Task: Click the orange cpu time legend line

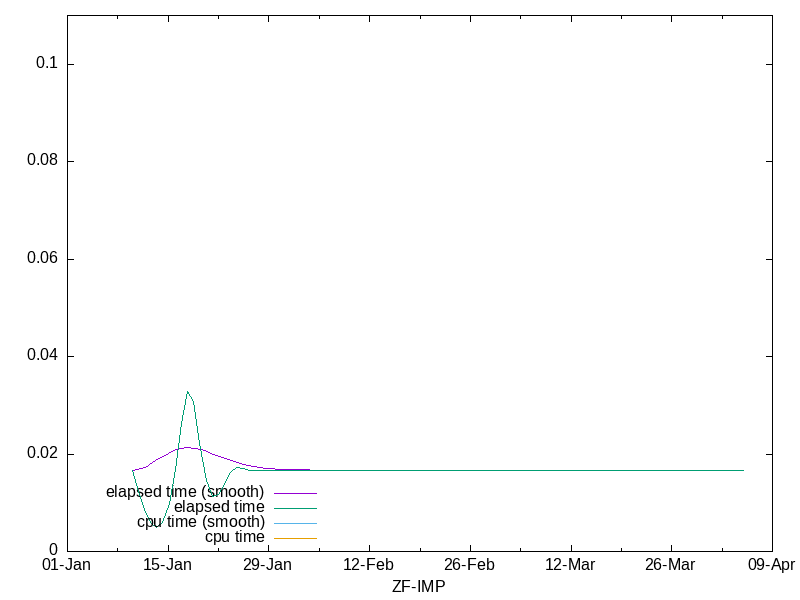Action: point(295,538)
